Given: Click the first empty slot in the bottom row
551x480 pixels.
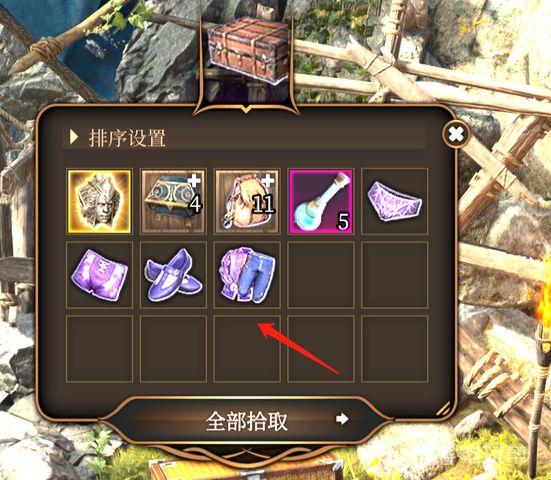Looking at the screenshot, I should pyautogui.click(x=99, y=349).
